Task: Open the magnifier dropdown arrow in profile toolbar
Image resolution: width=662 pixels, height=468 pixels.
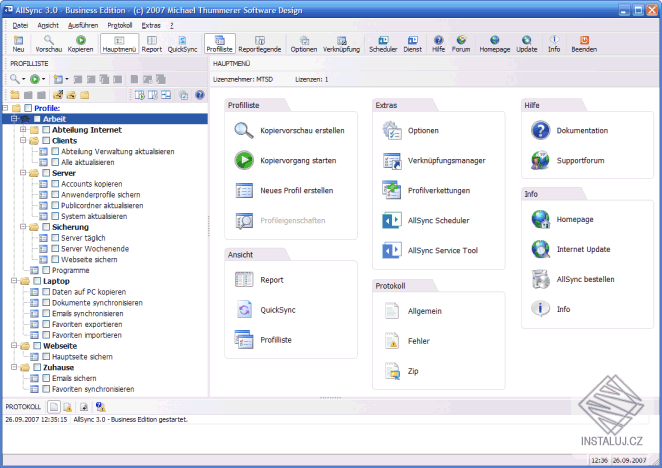Action: click(x=24, y=79)
